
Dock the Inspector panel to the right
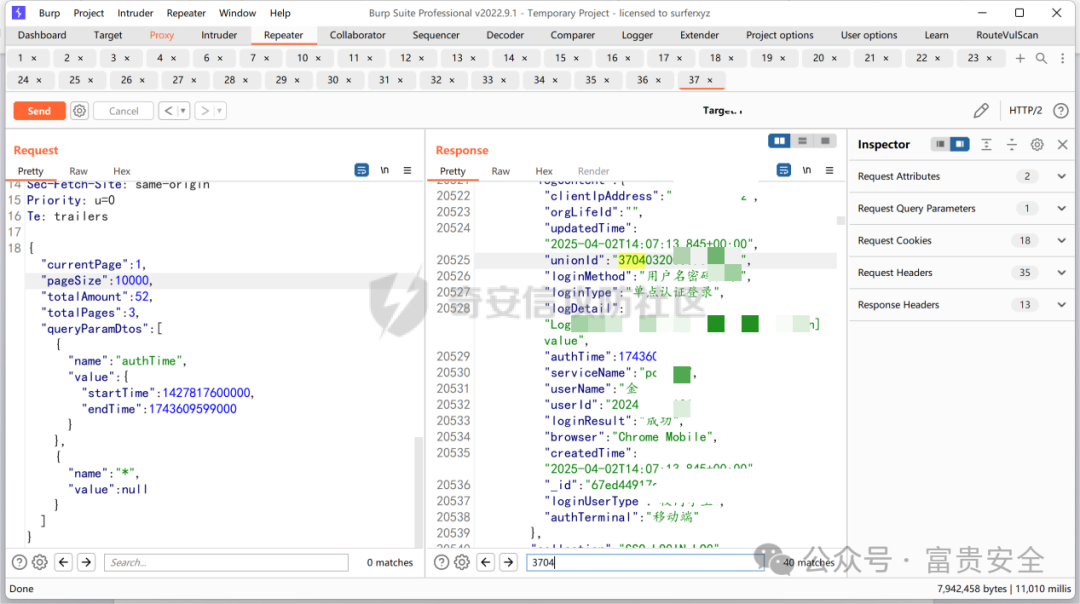(x=959, y=144)
